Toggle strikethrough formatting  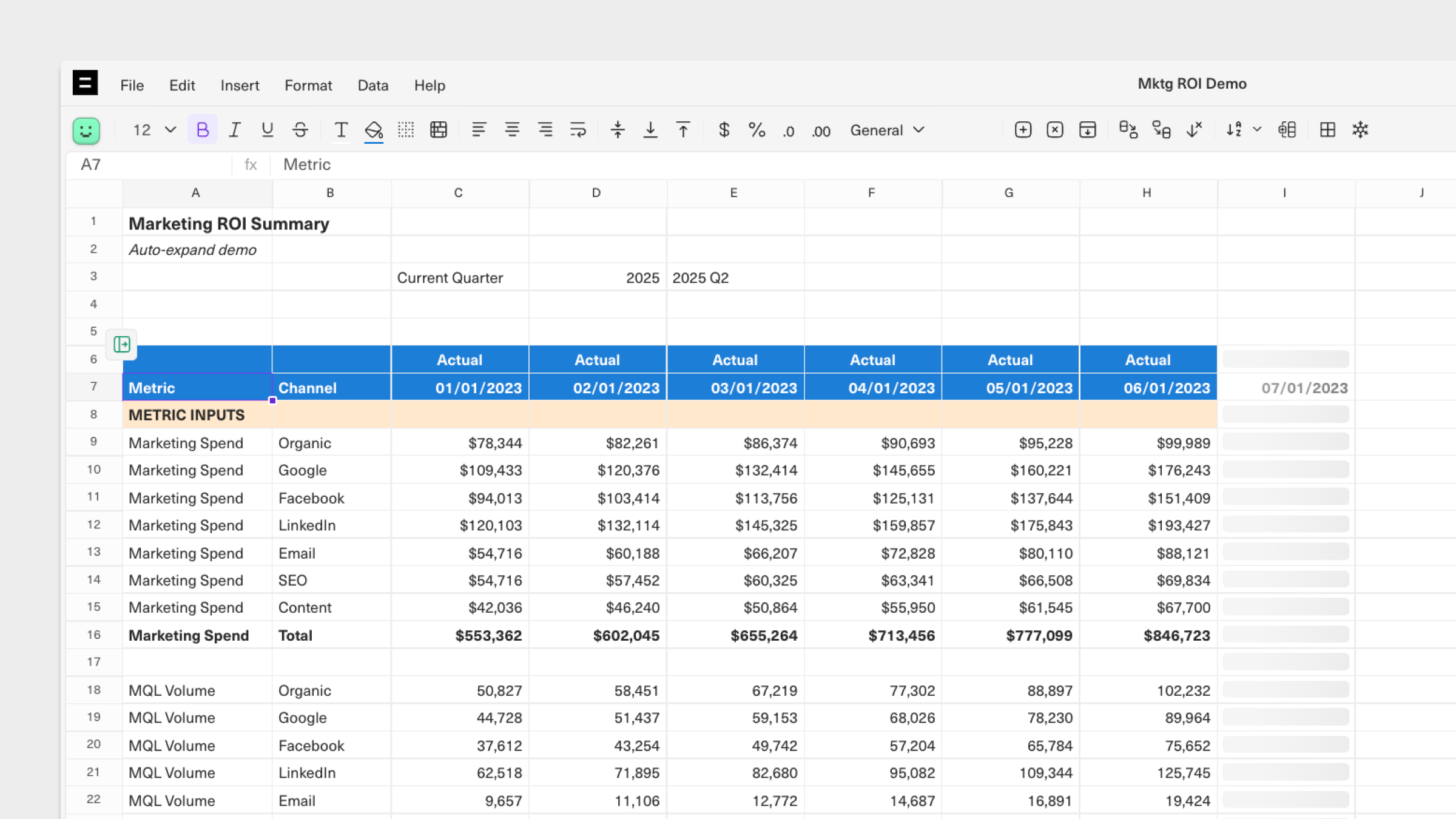coord(300,130)
